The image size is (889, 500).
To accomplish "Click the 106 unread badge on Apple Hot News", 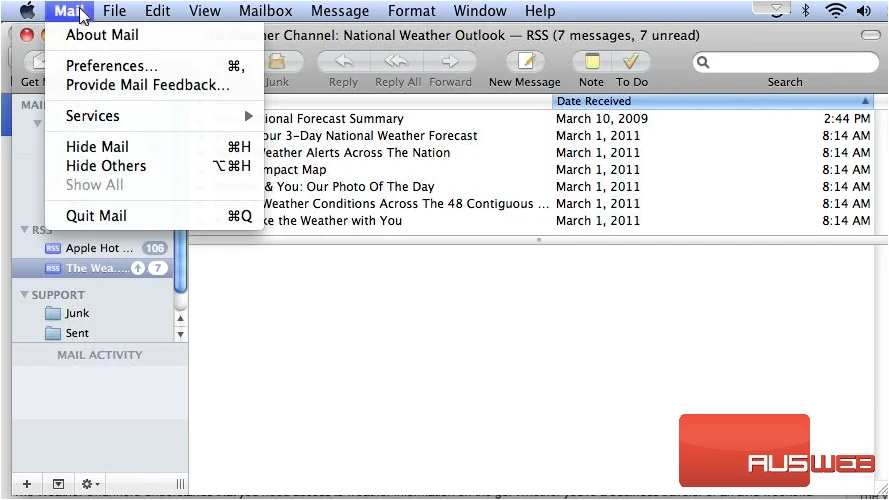I will coord(154,248).
